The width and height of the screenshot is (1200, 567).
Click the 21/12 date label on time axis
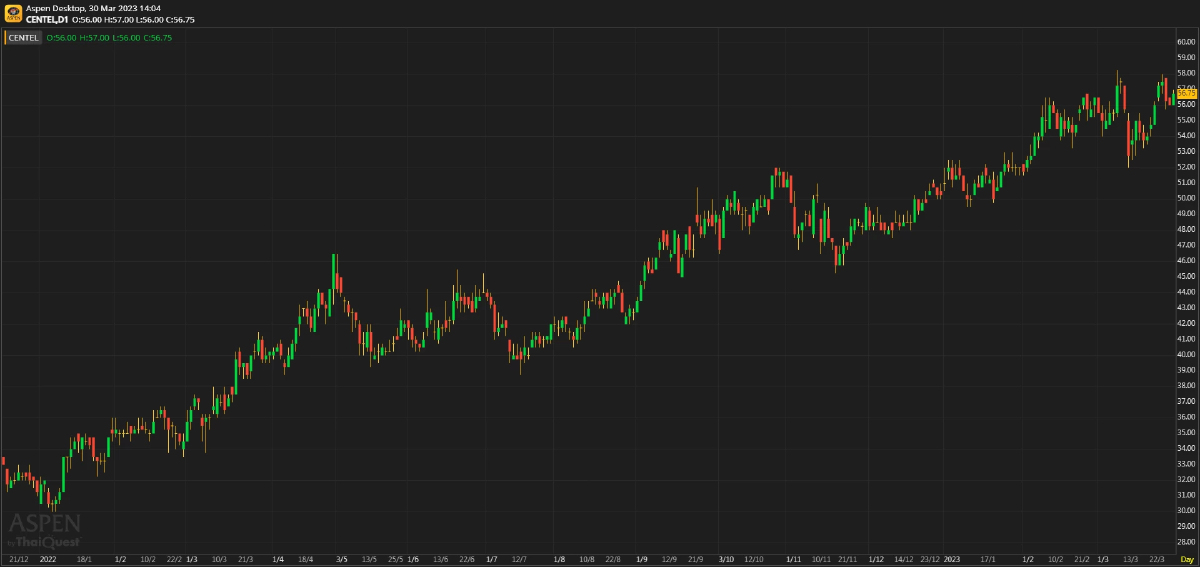19,559
